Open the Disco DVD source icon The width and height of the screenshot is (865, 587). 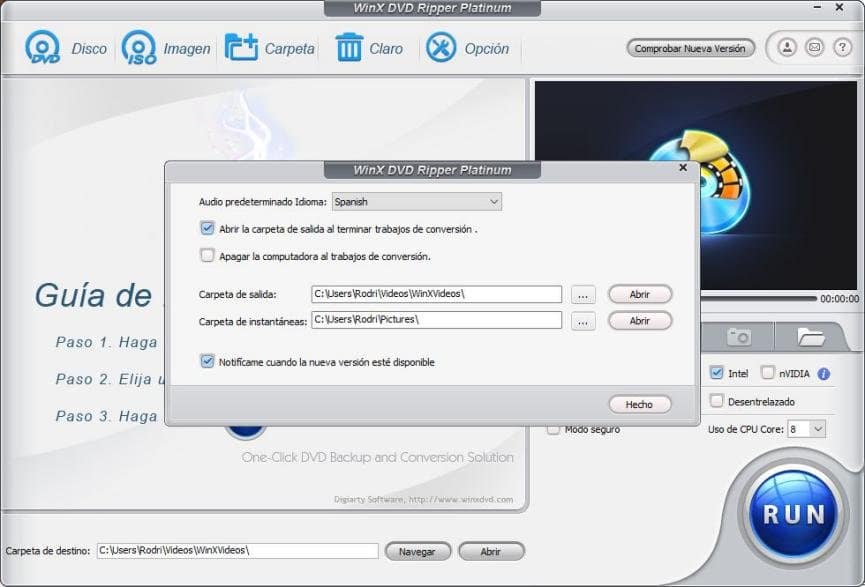(x=43, y=47)
